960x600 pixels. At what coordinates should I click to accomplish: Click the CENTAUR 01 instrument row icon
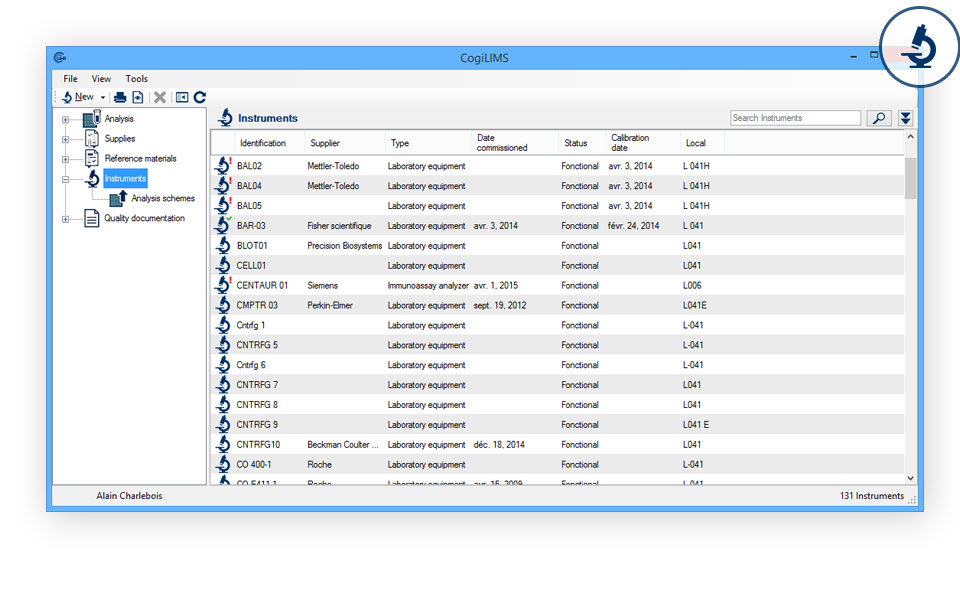click(223, 286)
